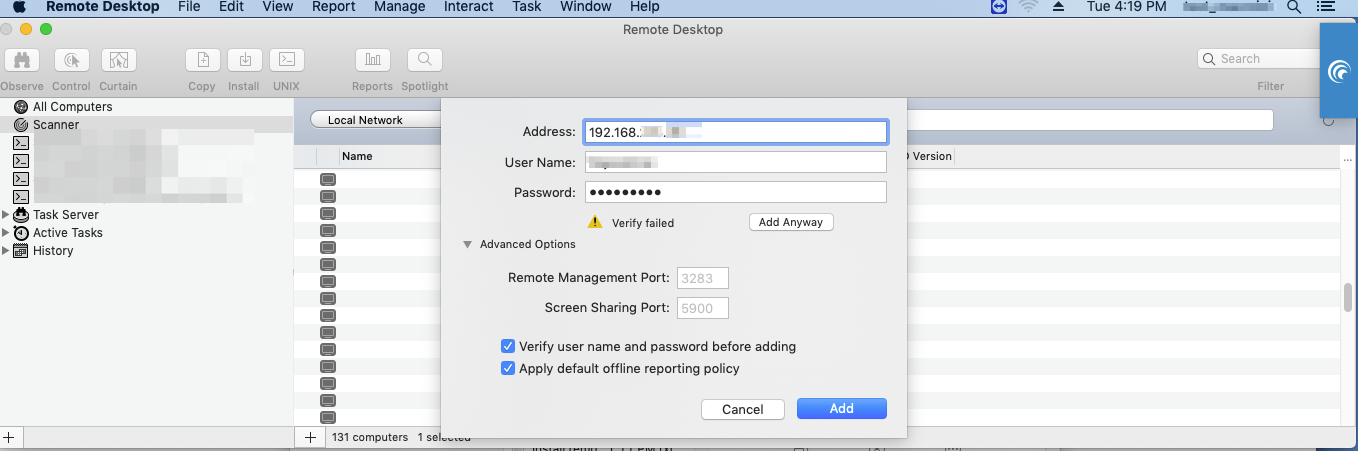This screenshot has height=451, width=1358.
Task: Click the Spotlight toolbar icon
Action: coord(424,59)
